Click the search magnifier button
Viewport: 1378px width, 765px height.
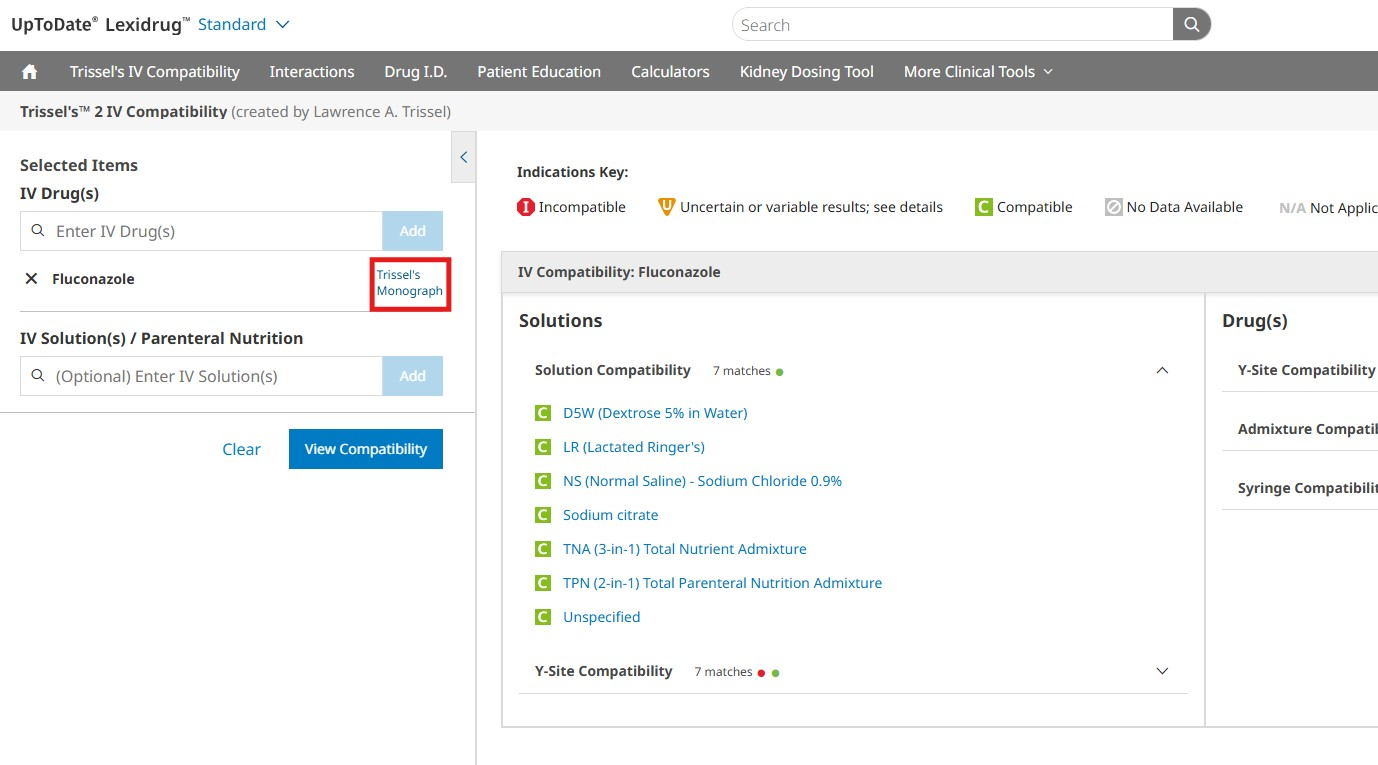pyautogui.click(x=1191, y=25)
